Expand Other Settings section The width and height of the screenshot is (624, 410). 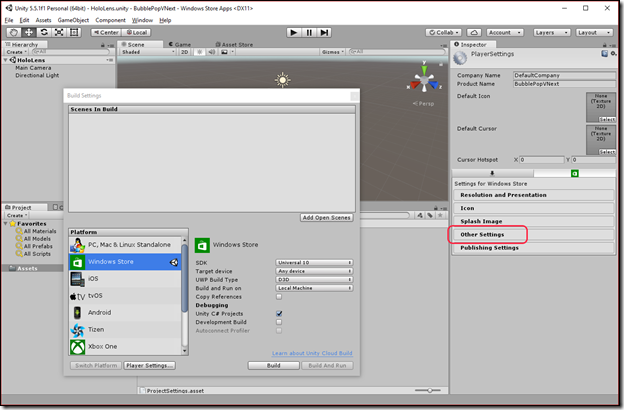(x=533, y=234)
